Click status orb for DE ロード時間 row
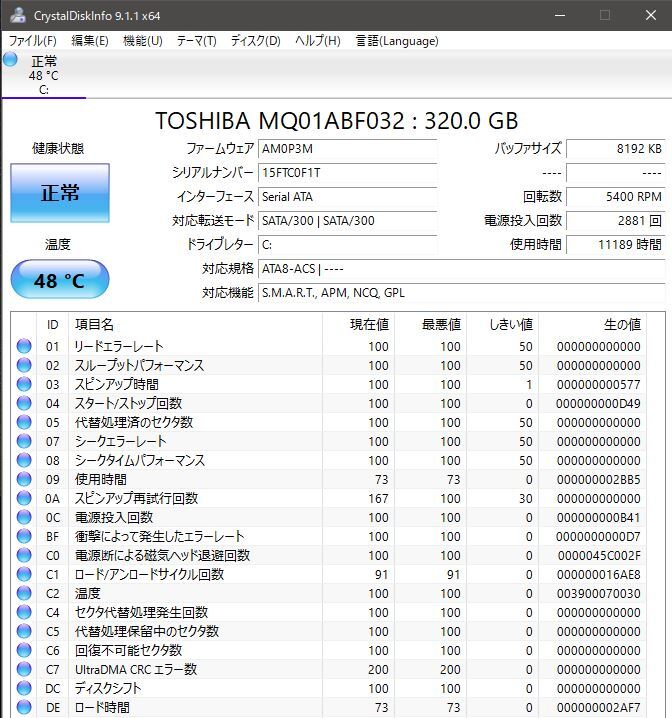The image size is (672, 718). coord(24,707)
